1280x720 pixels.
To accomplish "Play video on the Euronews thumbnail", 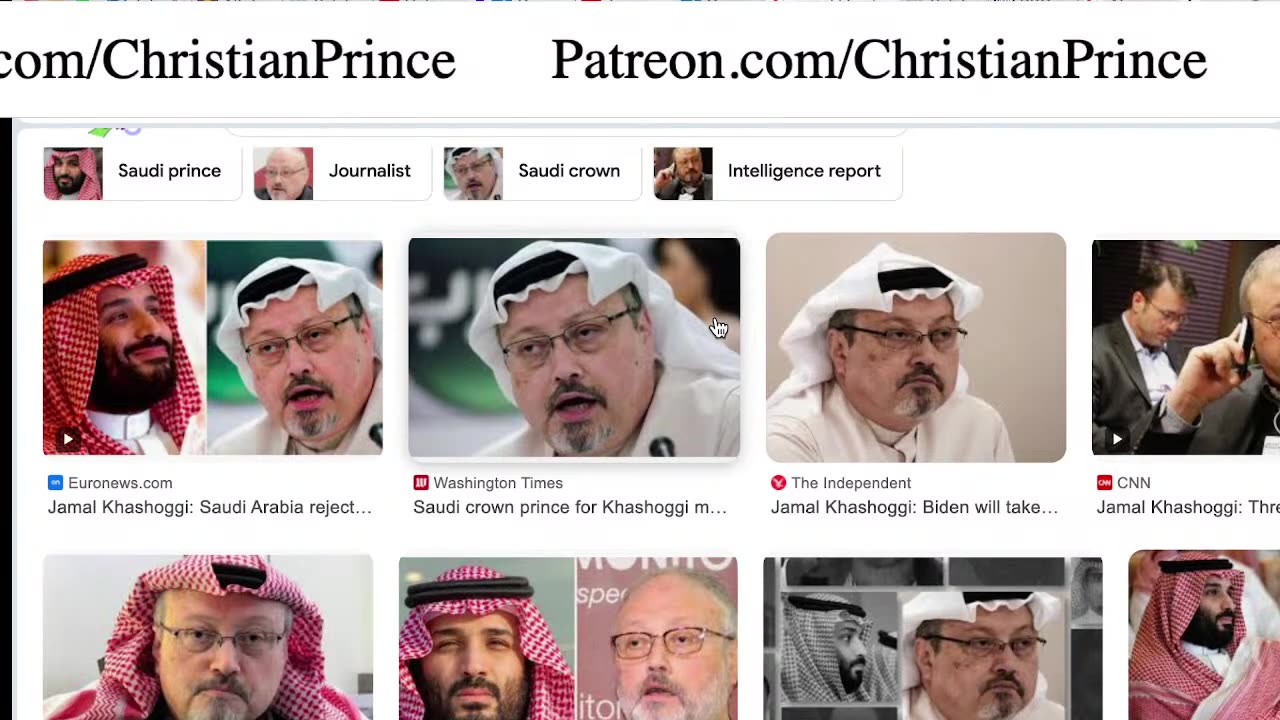I will 68,438.
